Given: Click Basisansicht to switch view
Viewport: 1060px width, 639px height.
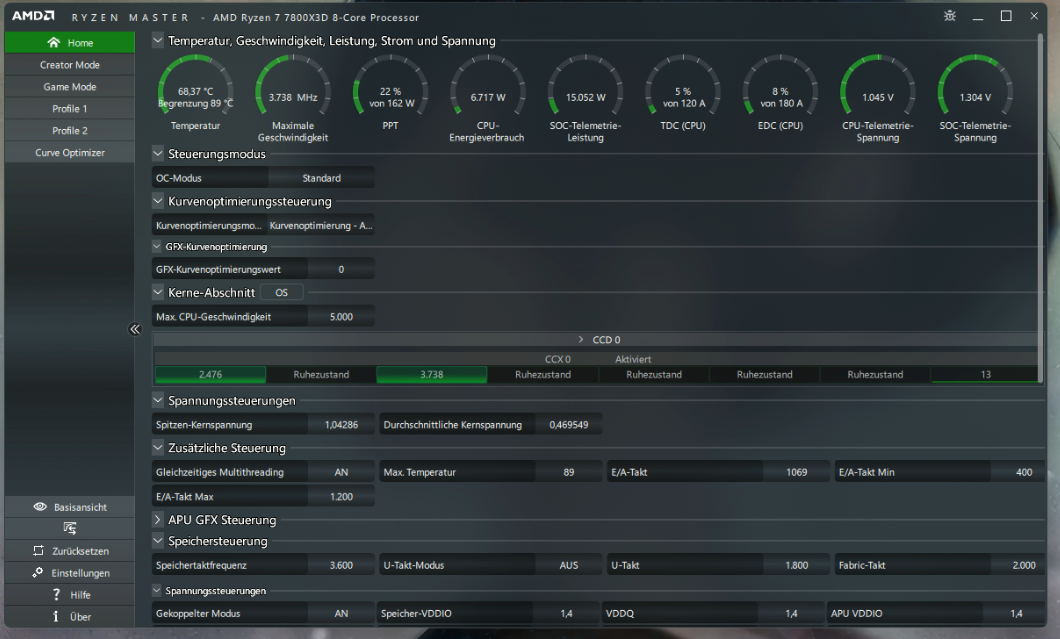Looking at the screenshot, I should click(70, 506).
